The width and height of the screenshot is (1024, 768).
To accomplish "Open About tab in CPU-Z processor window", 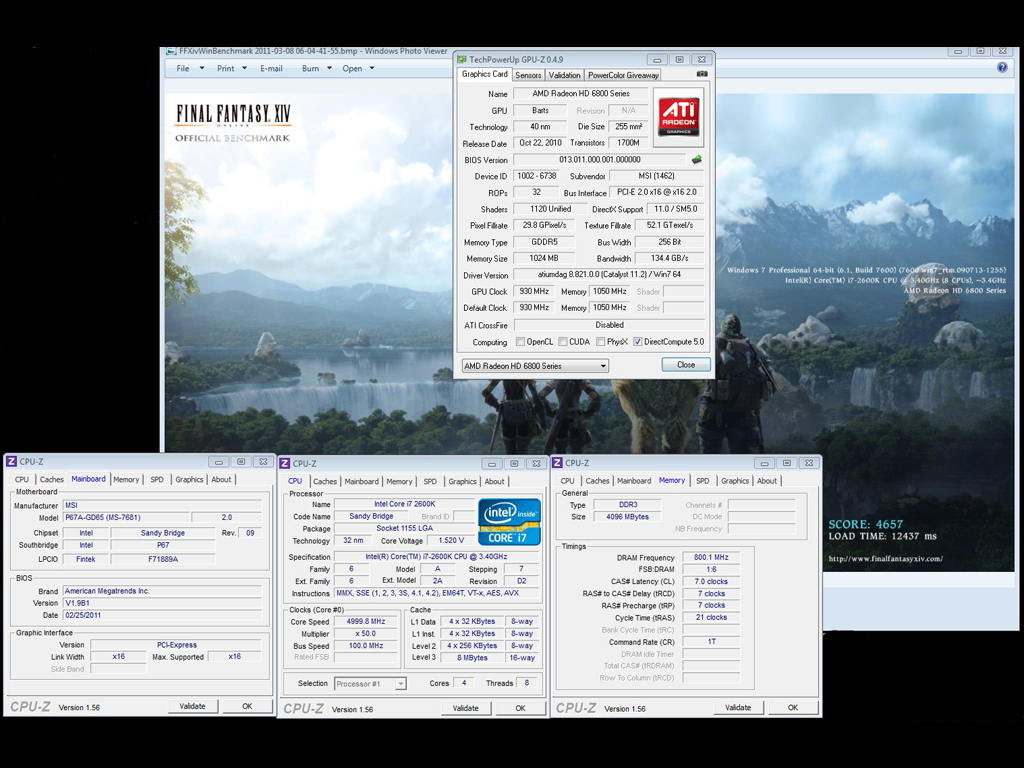I will point(494,481).
